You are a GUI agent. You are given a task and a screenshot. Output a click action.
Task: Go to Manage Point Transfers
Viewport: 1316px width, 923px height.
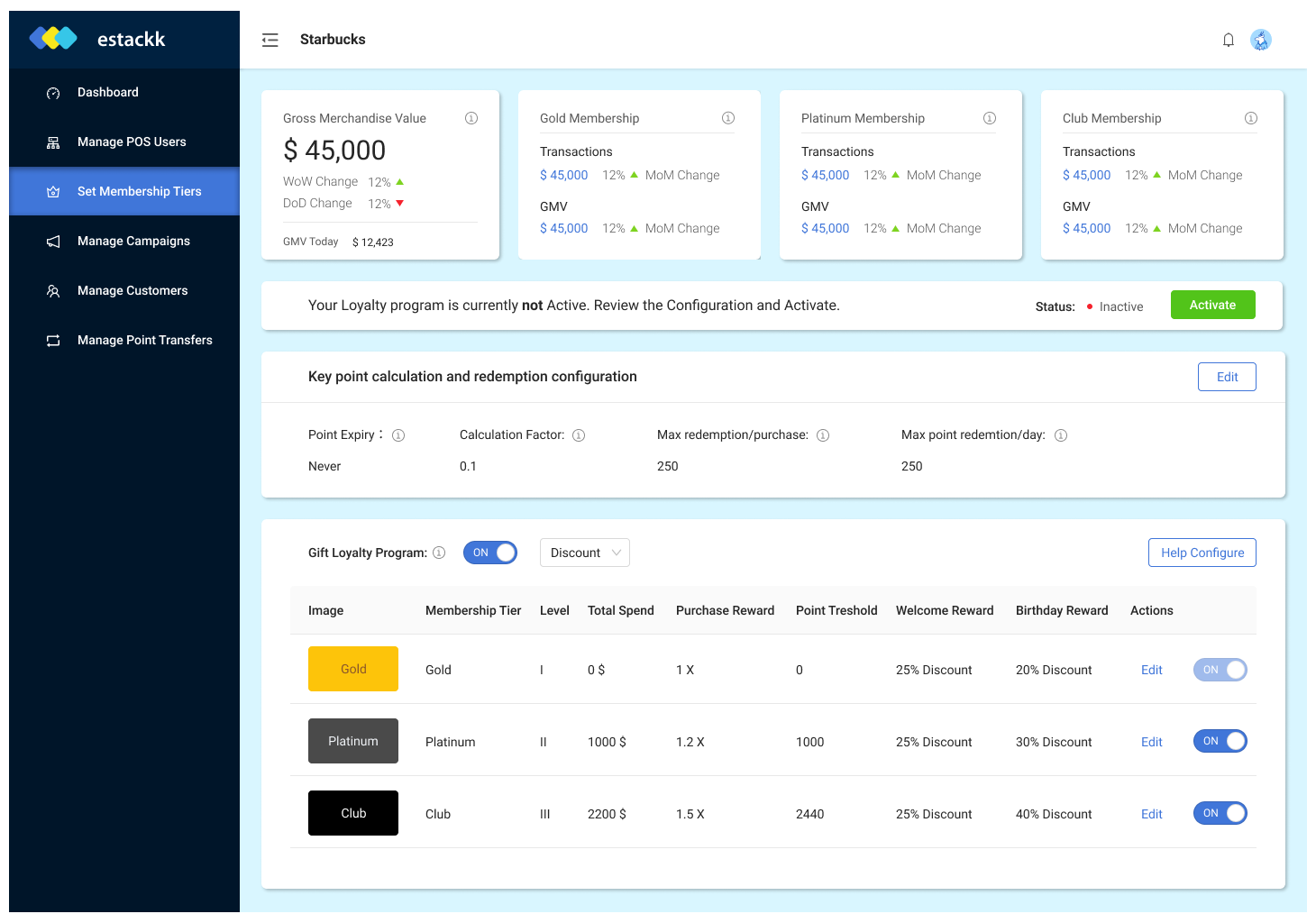coord(144,340)
